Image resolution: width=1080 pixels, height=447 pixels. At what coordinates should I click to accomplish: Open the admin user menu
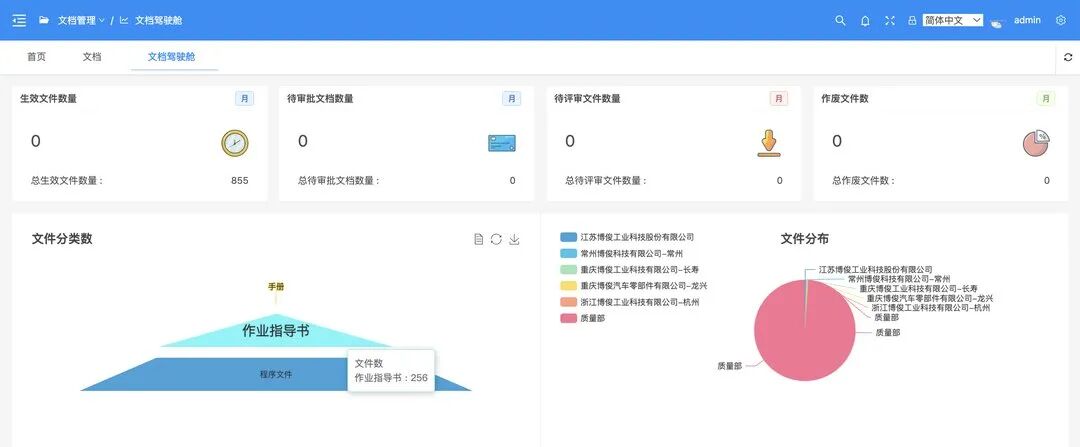click(1027, 21)
